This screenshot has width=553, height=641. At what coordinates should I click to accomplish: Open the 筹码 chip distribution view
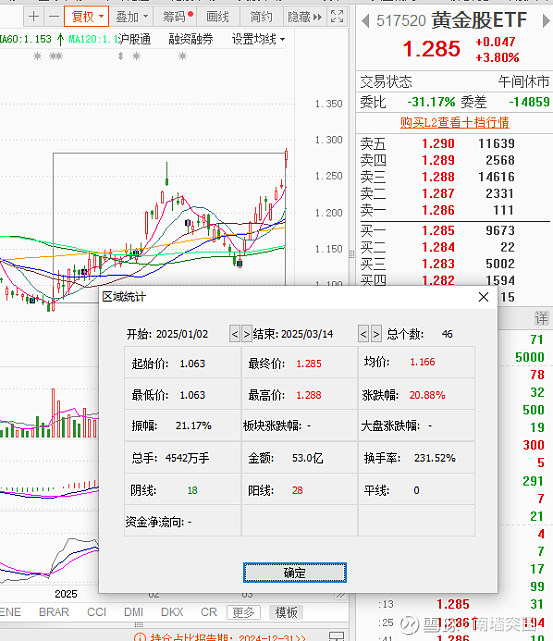177,17
